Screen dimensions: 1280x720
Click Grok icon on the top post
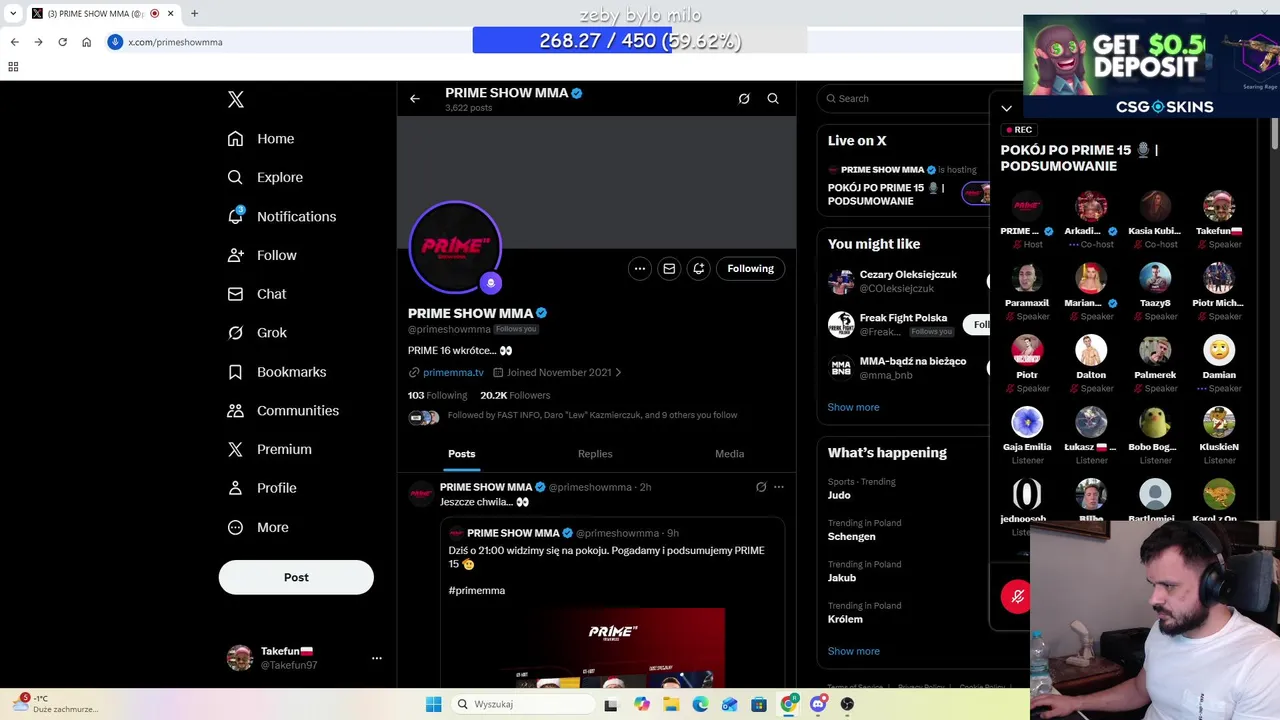[761, 487]
